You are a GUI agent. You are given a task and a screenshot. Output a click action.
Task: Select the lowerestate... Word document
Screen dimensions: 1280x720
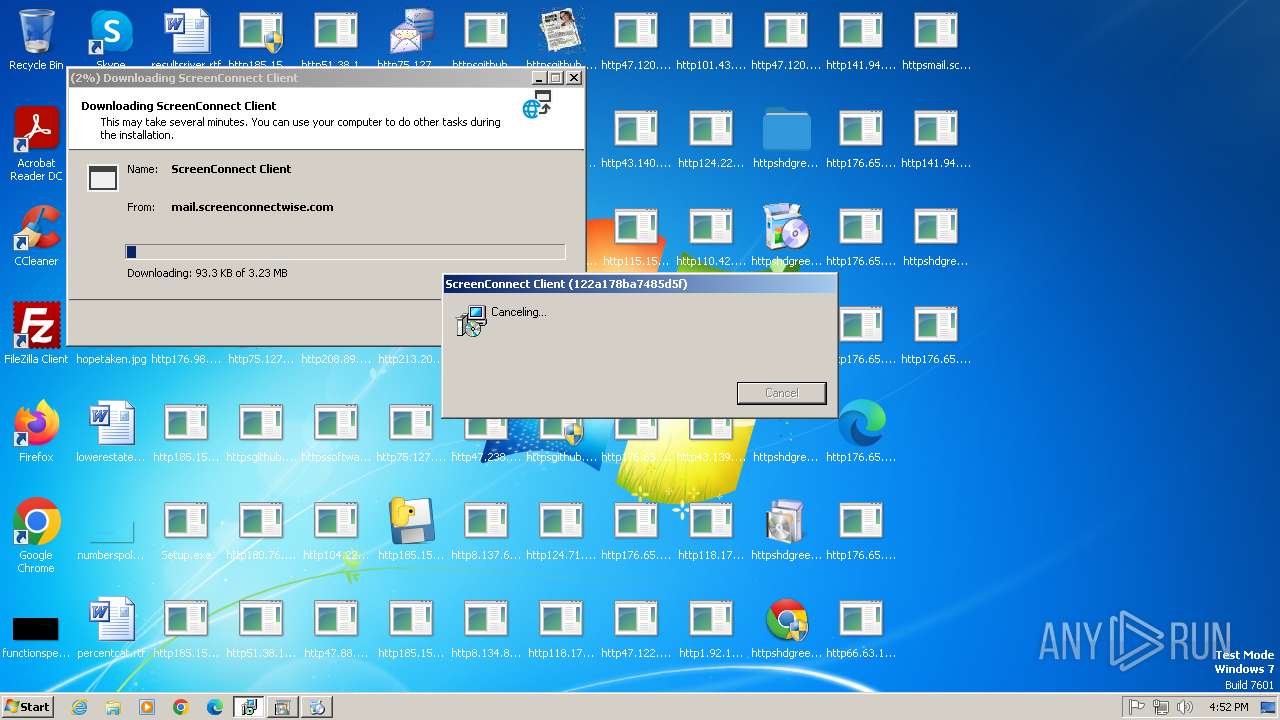[x=111, y=431]
